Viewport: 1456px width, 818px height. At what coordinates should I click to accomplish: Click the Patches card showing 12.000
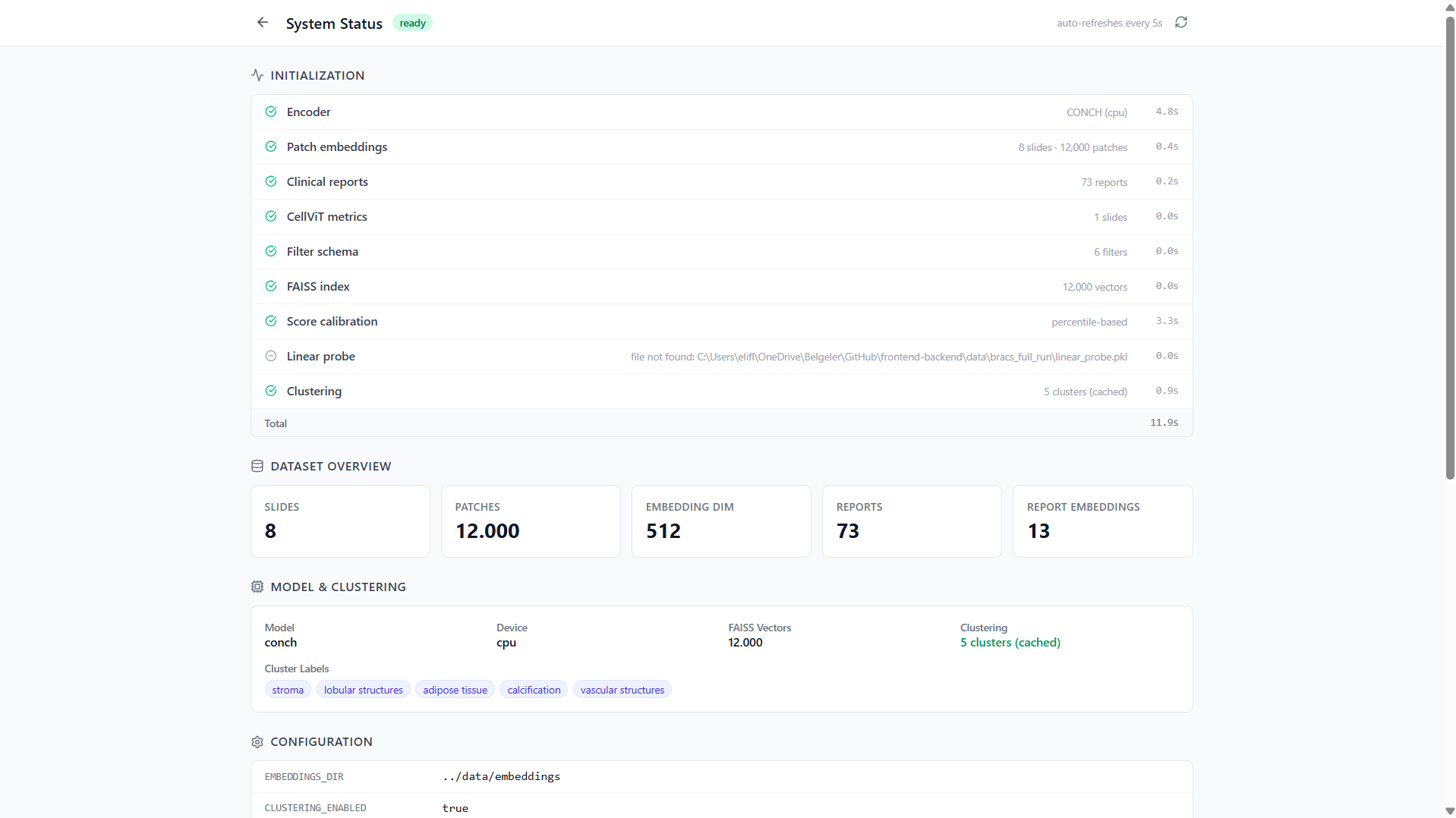(531, 521)
